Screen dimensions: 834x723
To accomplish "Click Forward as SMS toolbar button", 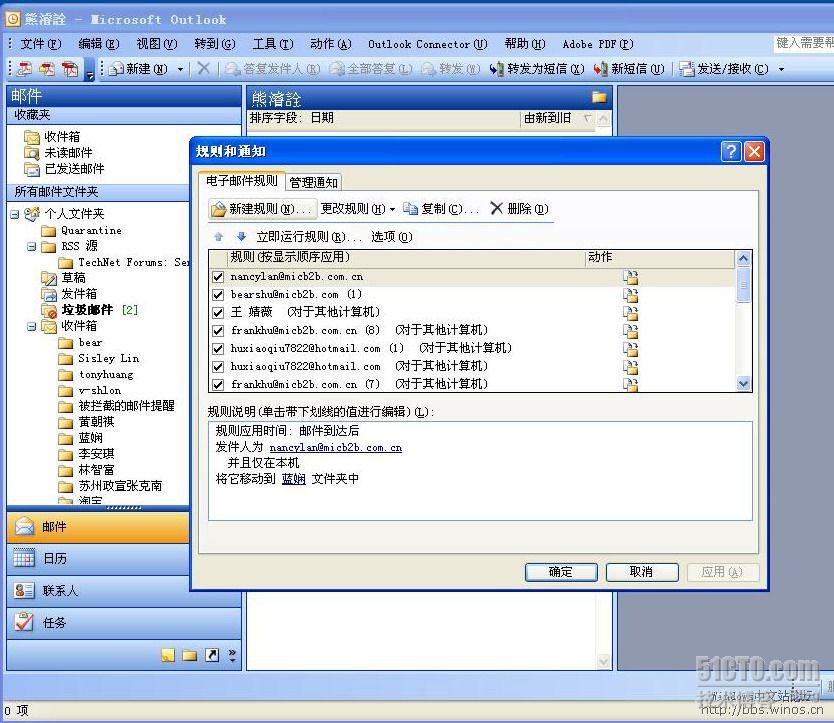I will 537,69.
